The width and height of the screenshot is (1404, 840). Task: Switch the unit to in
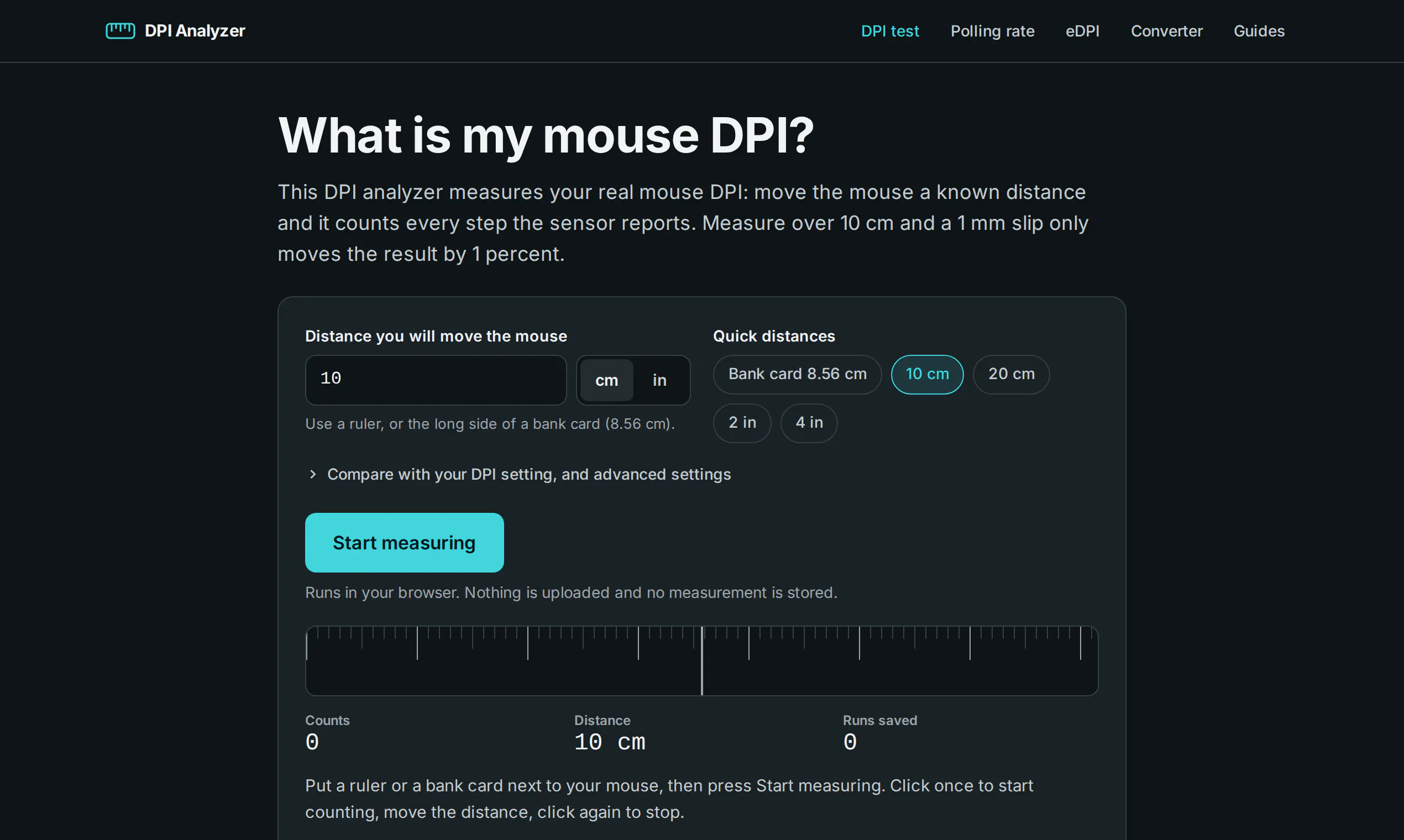point(659,380)
